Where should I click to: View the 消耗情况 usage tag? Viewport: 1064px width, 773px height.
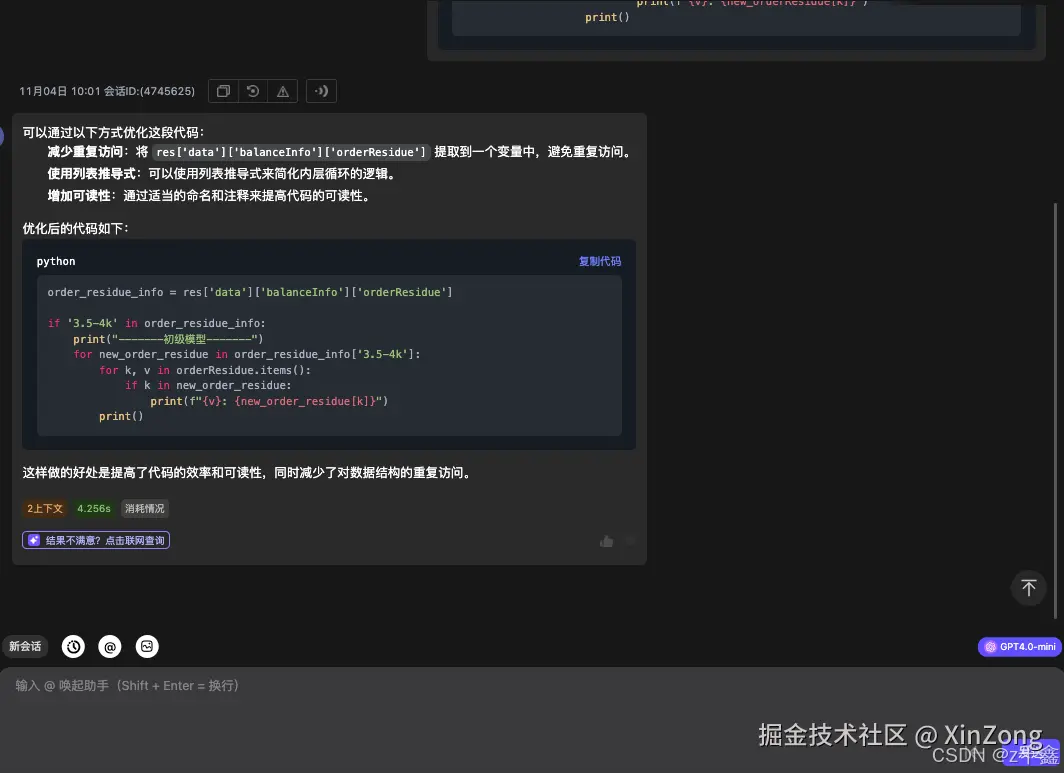coord(144,508)
